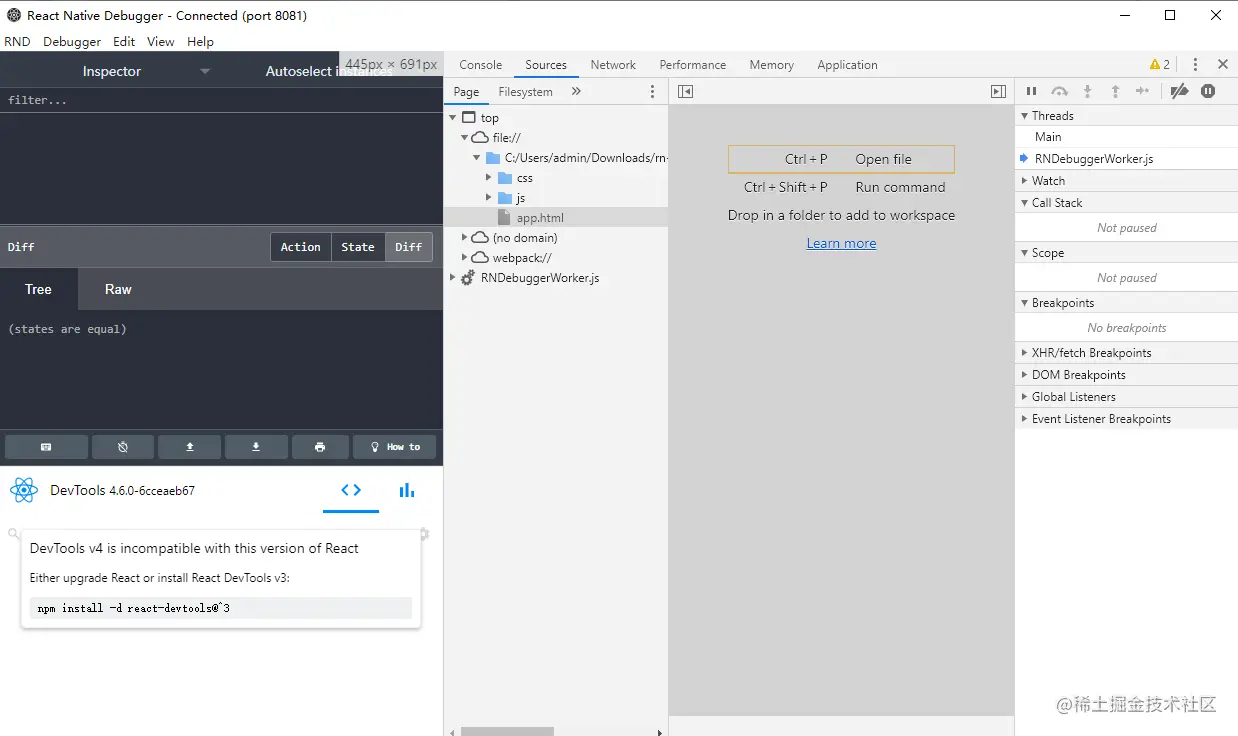Hide the navigator sidebar
This screenshot has width=1238, height=736.
click(x=685, y=91)
